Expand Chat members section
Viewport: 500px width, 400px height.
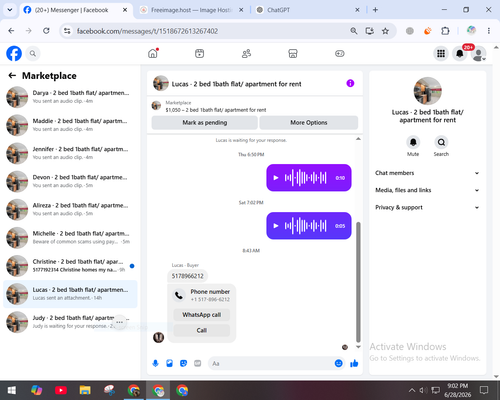click(x=427, y=173)
